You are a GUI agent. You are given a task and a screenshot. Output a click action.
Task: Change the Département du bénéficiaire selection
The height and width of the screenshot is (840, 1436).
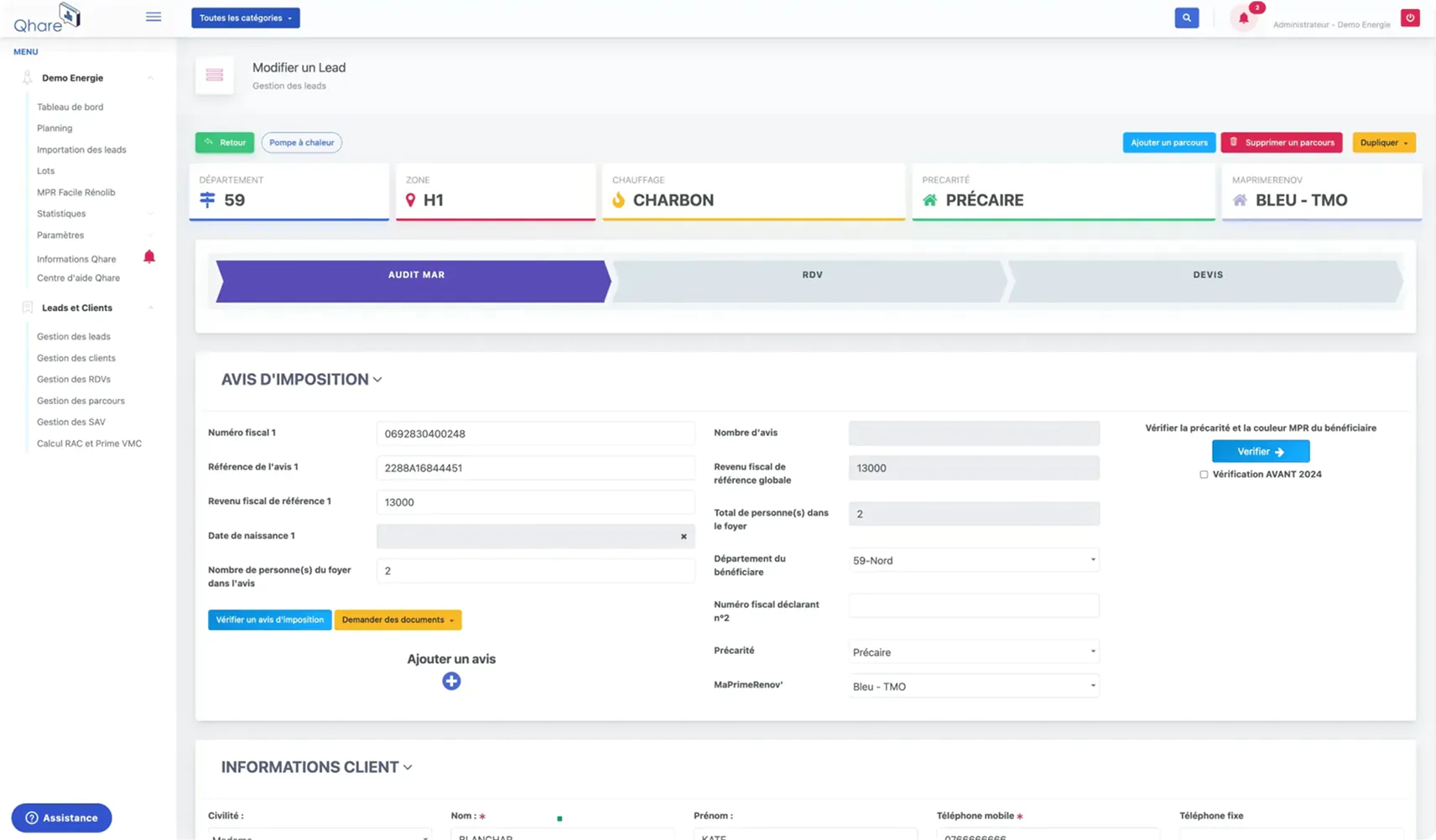(973, 560)
